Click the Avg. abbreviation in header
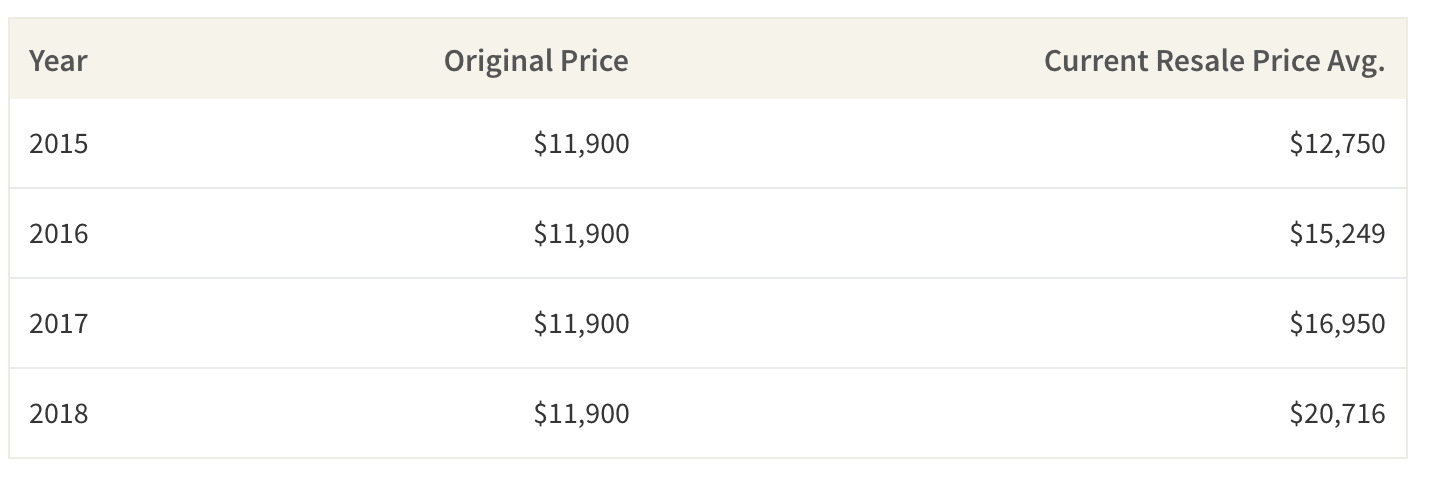This screenshot has width=1430, height=480. [x=1356, y=62]
